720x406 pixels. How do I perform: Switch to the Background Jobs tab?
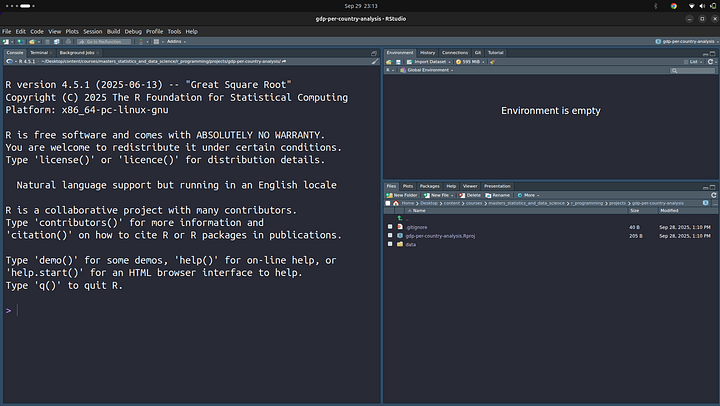(x=77, y=53)
